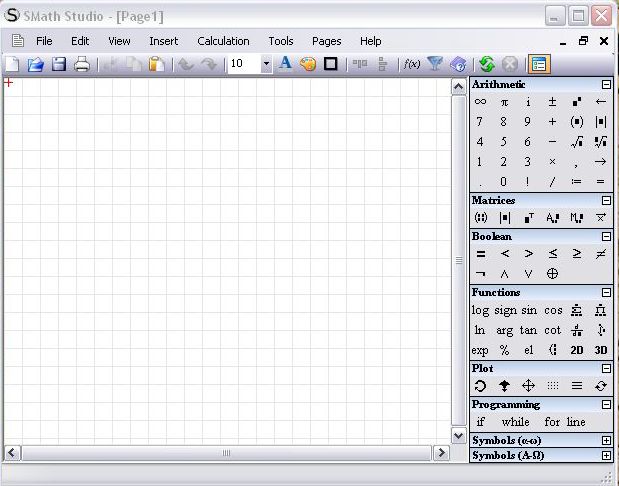Open the Edit menu
The width and height of the screenshot is (619, 486).
click(80, 41)
